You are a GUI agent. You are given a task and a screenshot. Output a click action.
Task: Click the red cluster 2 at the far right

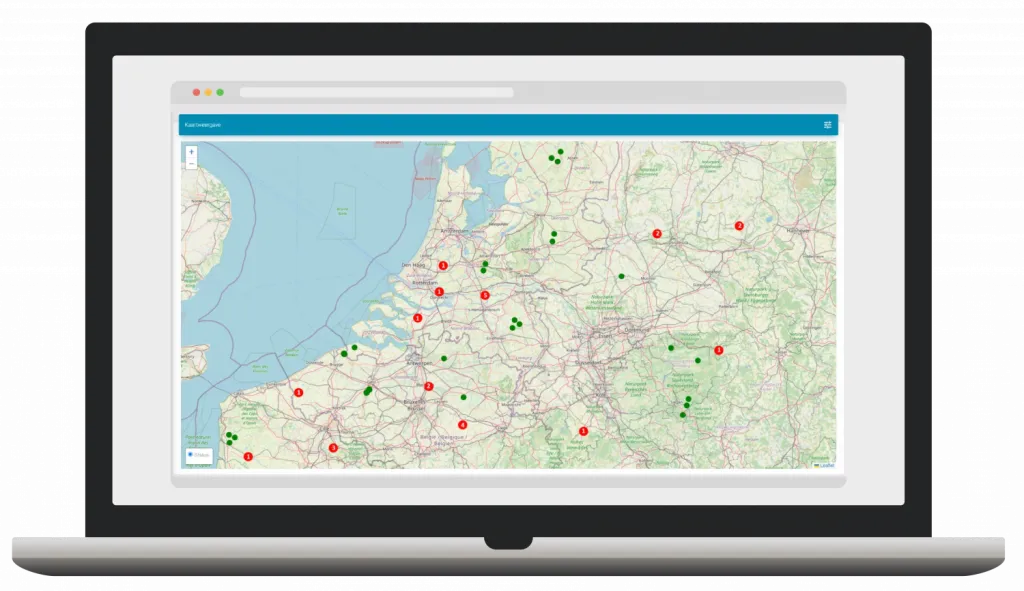click(x=739, y=225)
